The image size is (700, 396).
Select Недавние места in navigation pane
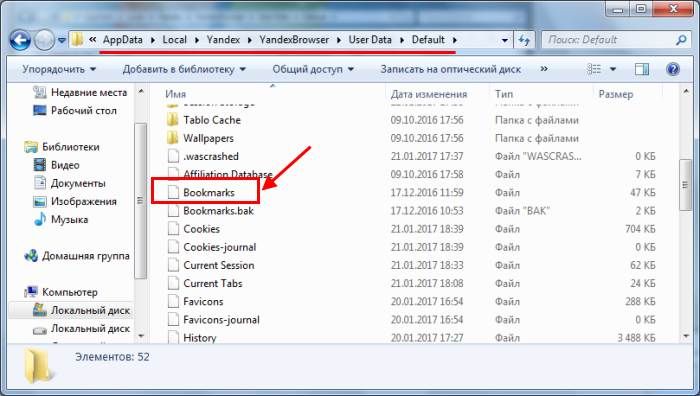coord(80,92)
